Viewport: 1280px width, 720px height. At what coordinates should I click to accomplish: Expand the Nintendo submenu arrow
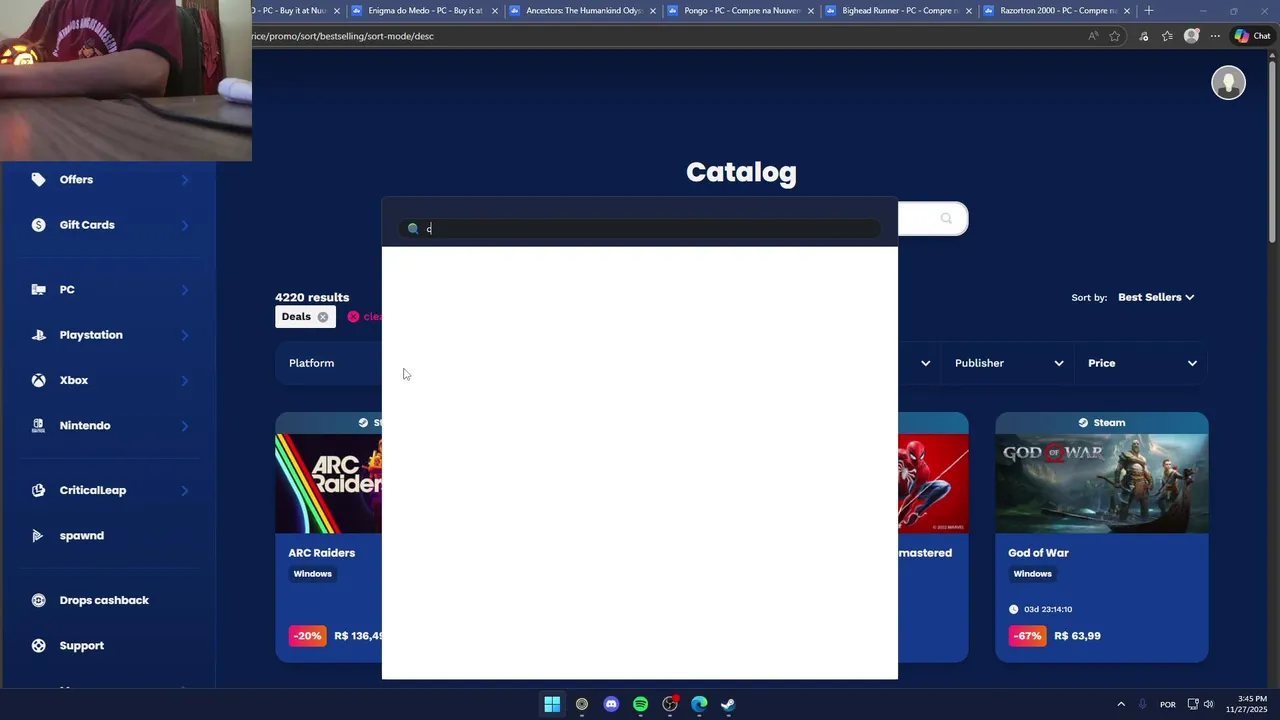pyautogui.click(x=185, y=426)
